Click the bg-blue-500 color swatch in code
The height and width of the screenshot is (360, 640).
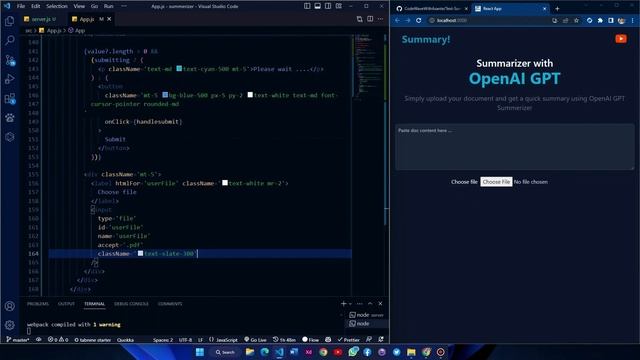pos(165,95)
